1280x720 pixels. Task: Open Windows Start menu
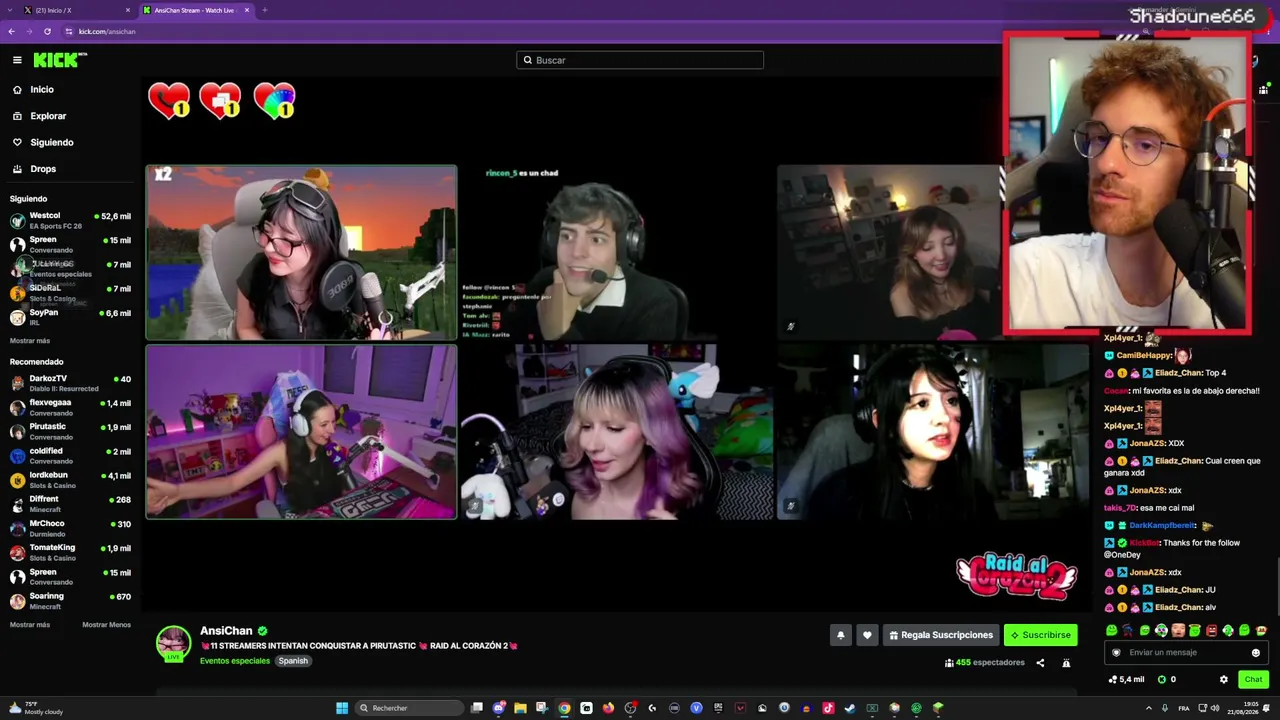pos(342,708)
